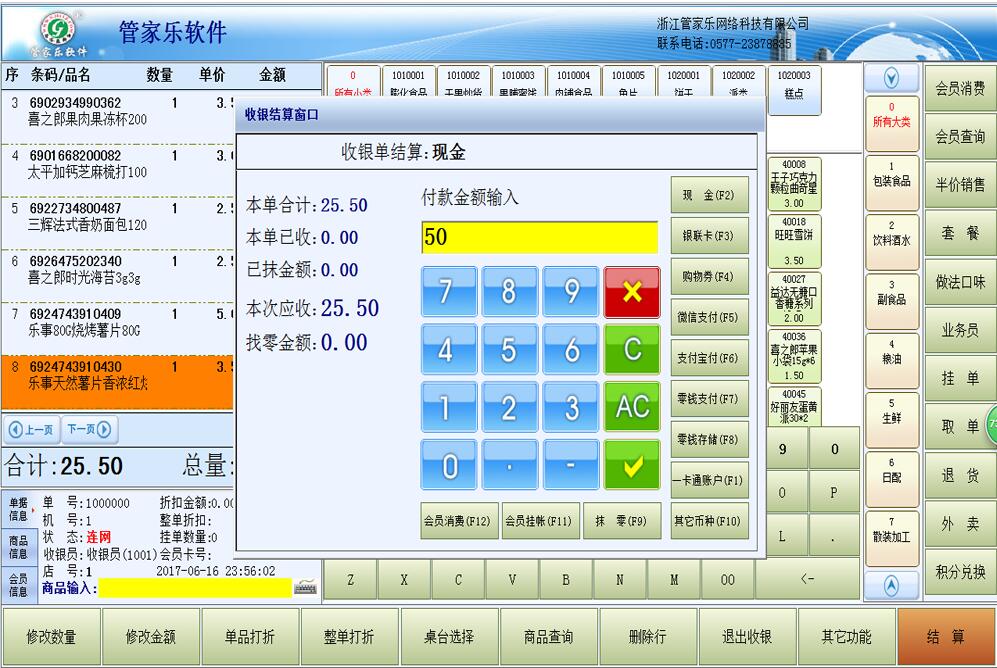Click 零钱存储(F8) button
Viewport: 997px width, 668px height.
(x=710, y=439)
